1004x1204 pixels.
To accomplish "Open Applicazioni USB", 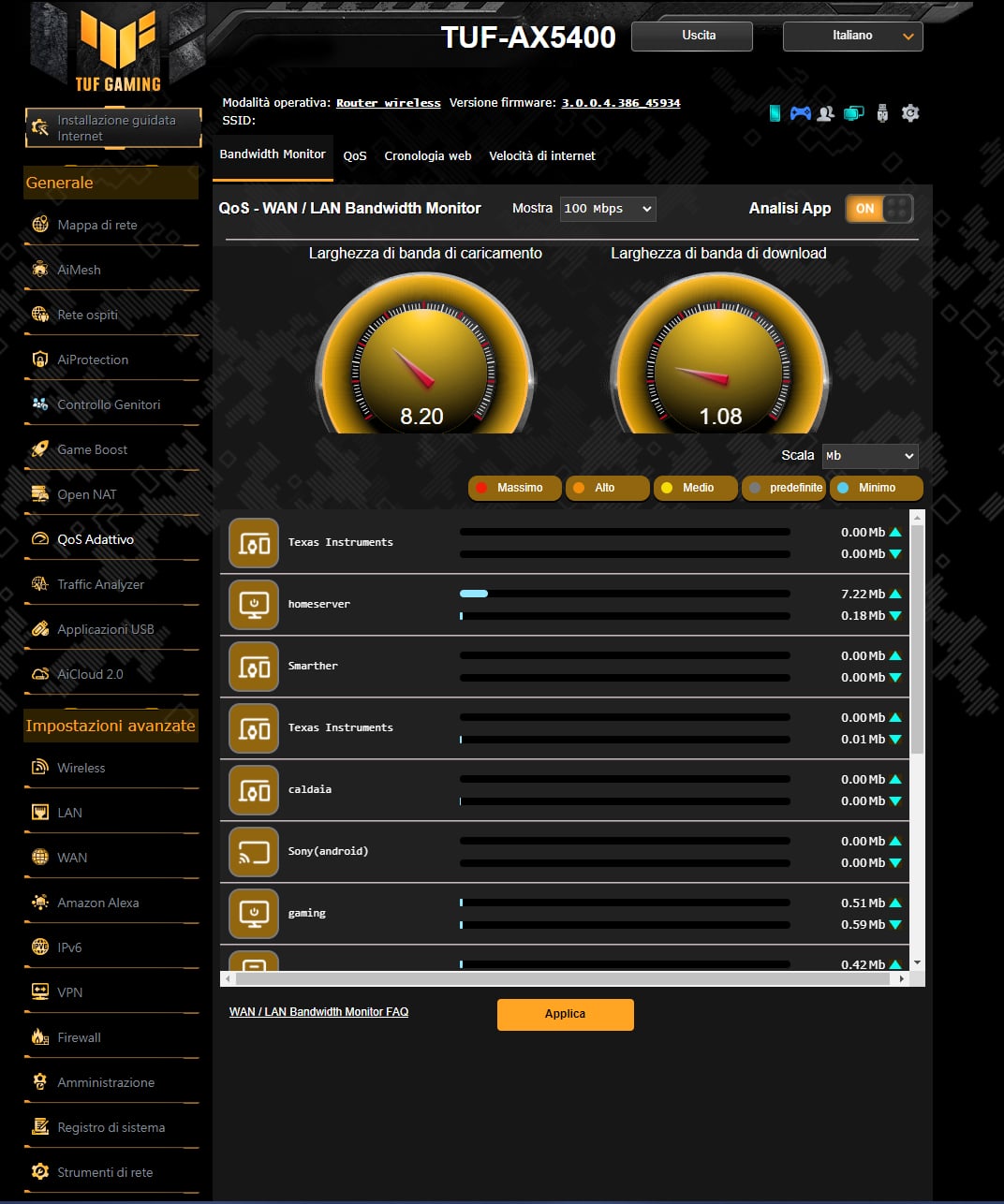I will pyautogui.click(x=111, y=629).
